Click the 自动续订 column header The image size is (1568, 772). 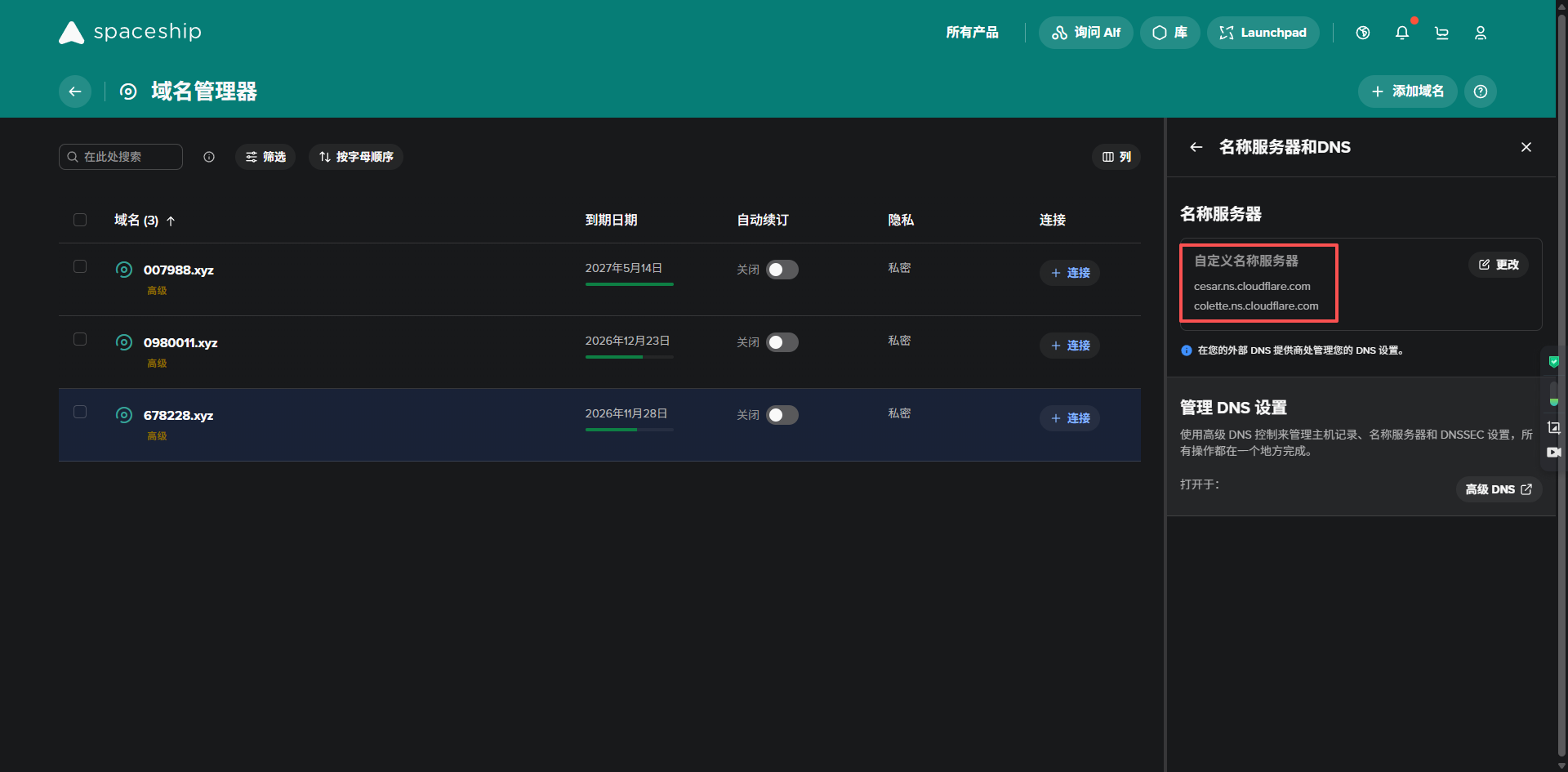(763, 220)
